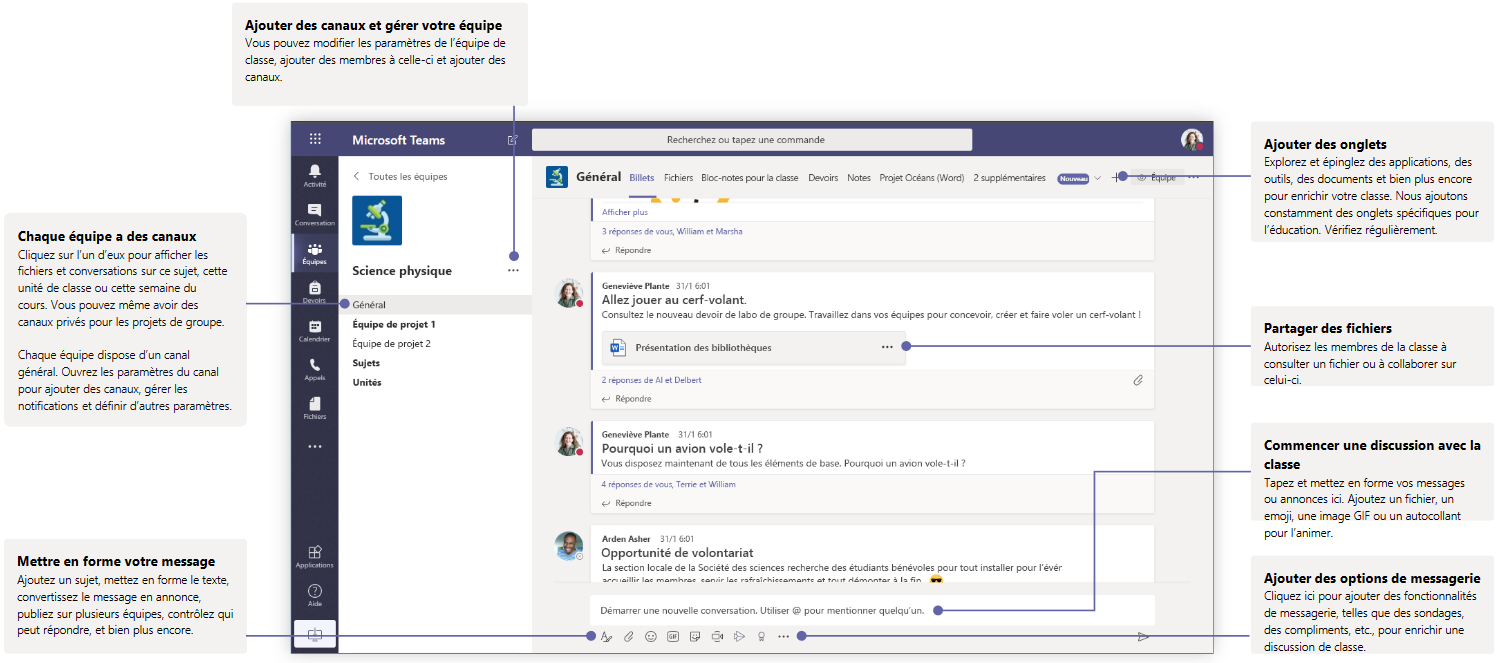
Task: Click the emoji smiley icon
Action: pos(651,636)
